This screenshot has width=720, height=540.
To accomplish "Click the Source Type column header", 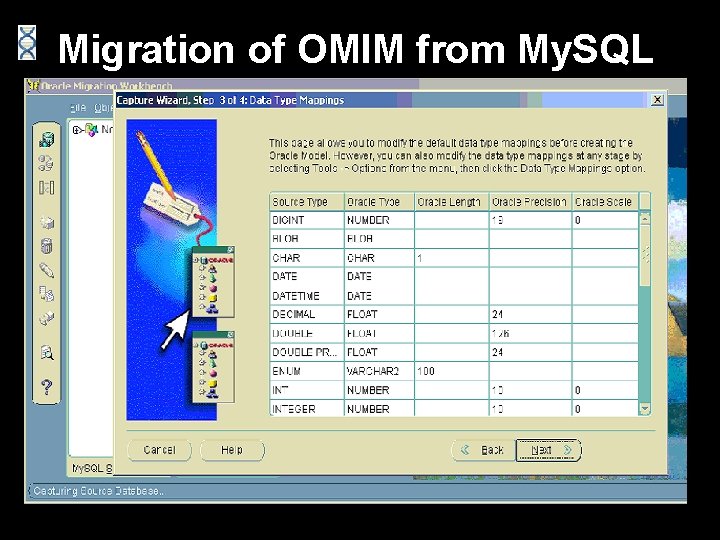I will (307, 202).
